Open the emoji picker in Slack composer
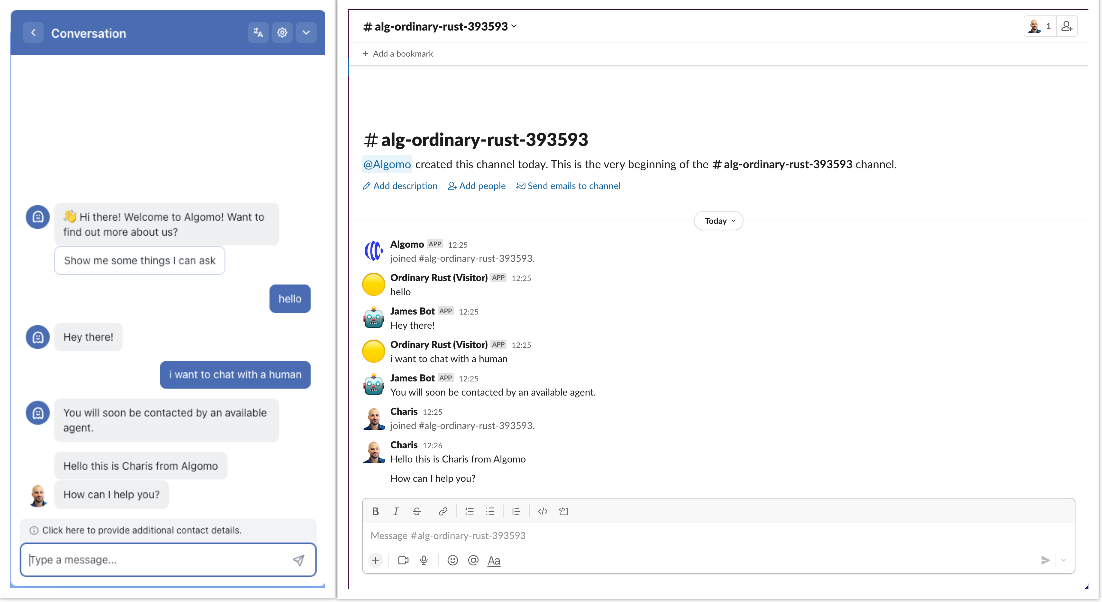Screen dimensions: 1102x602 pyautogui.click(x=453, y=561)
